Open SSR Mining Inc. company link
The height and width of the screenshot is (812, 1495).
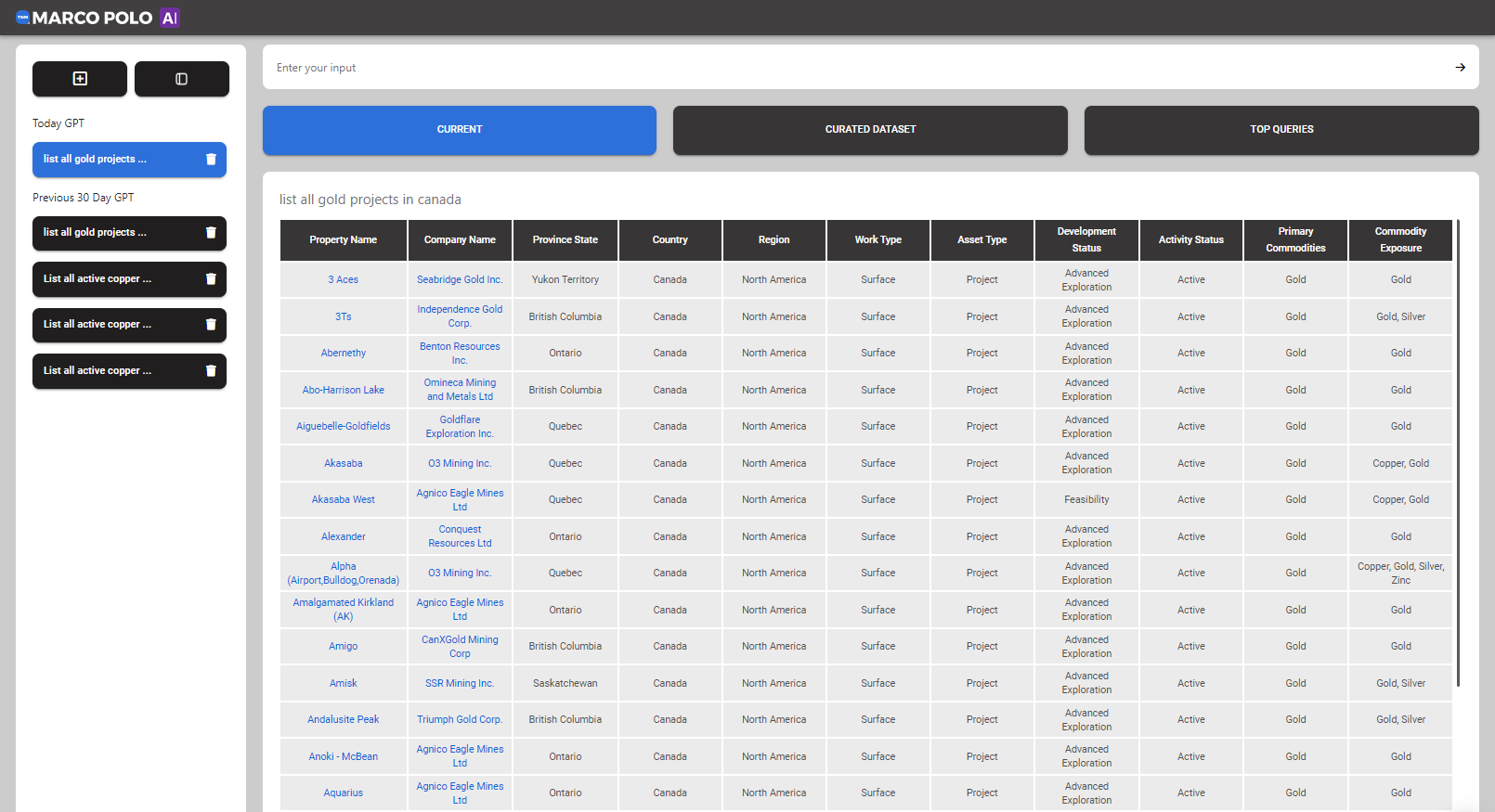tap(460, 684)
